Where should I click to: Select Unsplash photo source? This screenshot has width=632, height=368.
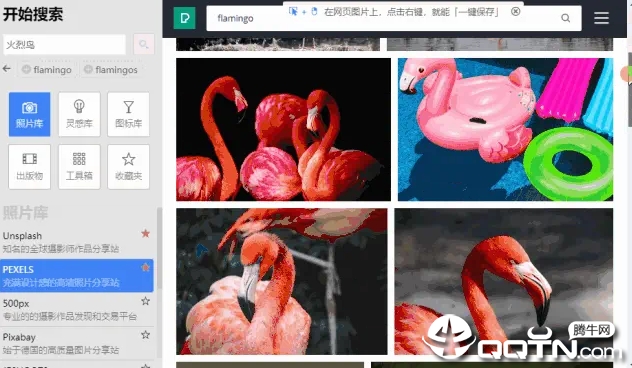tap(77, 242)
